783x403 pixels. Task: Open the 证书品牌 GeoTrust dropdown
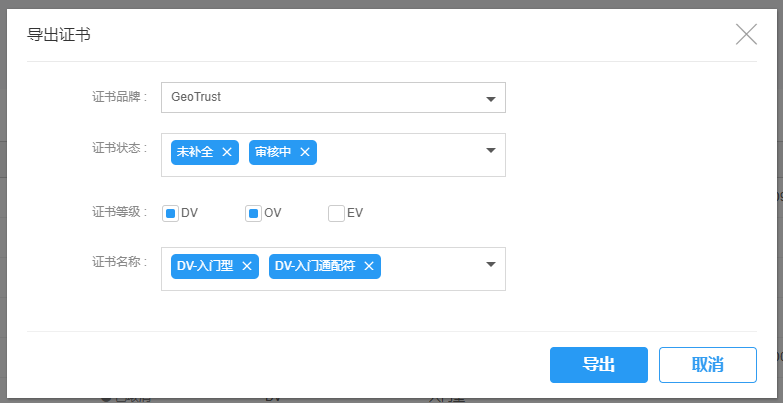(491, 98)
